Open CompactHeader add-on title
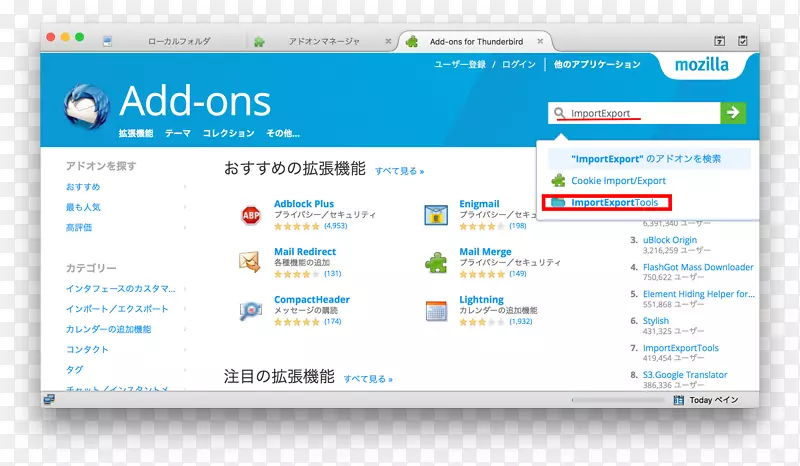Screen dimensions: 800x466 click(x=312, y=300)
